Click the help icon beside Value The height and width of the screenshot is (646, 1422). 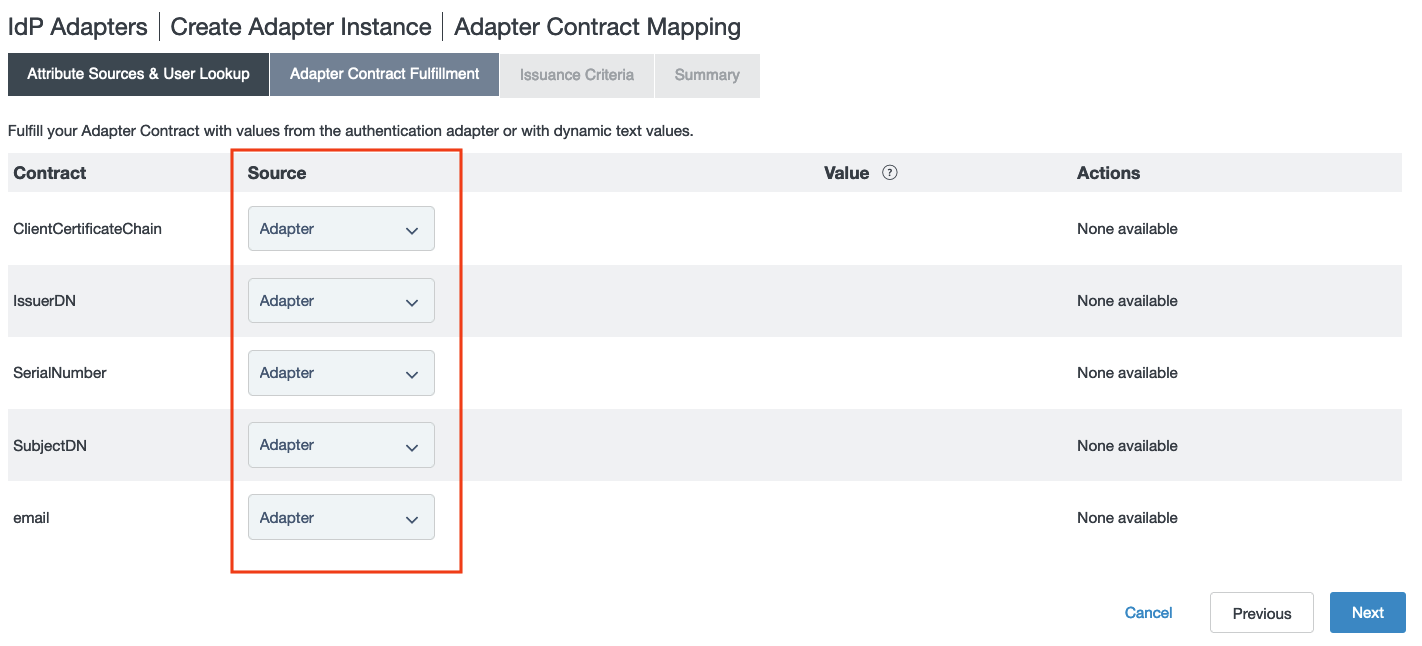click(890, 173)
